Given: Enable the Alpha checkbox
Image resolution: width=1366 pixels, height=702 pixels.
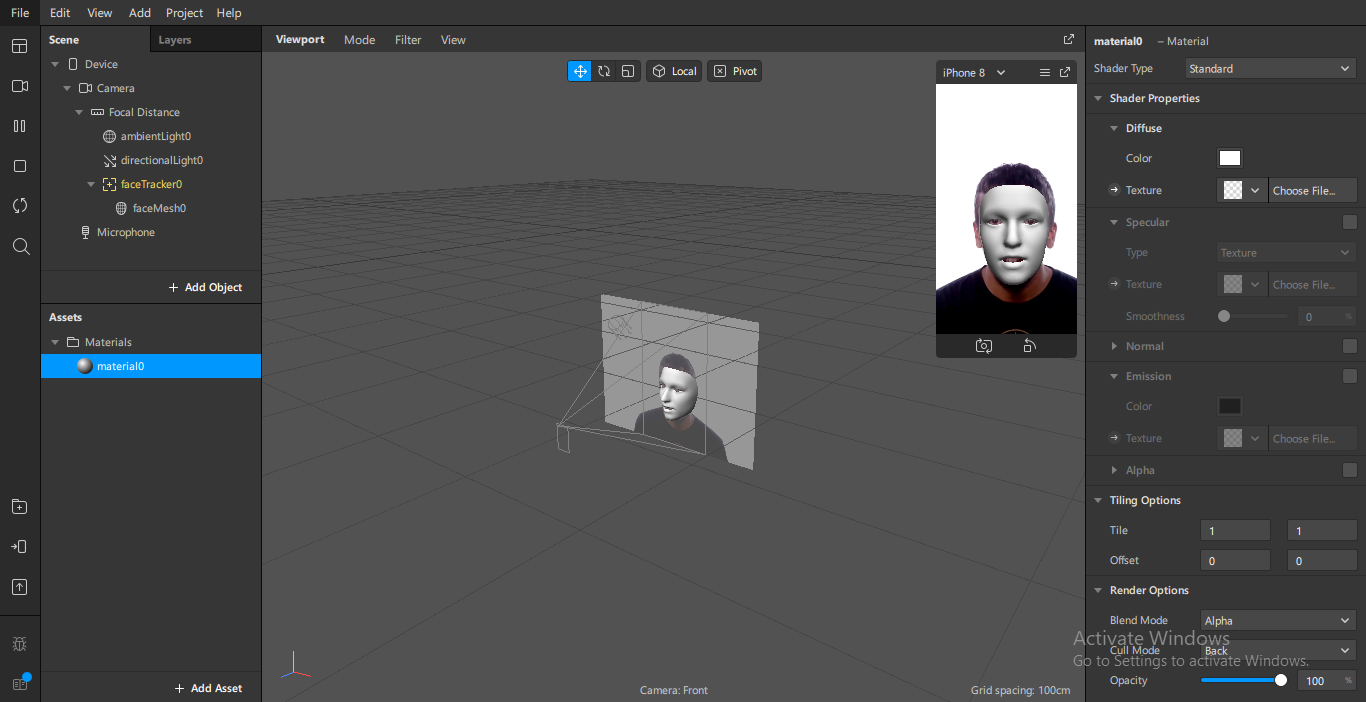Looking at the screenshot, I should (1349, 470).
